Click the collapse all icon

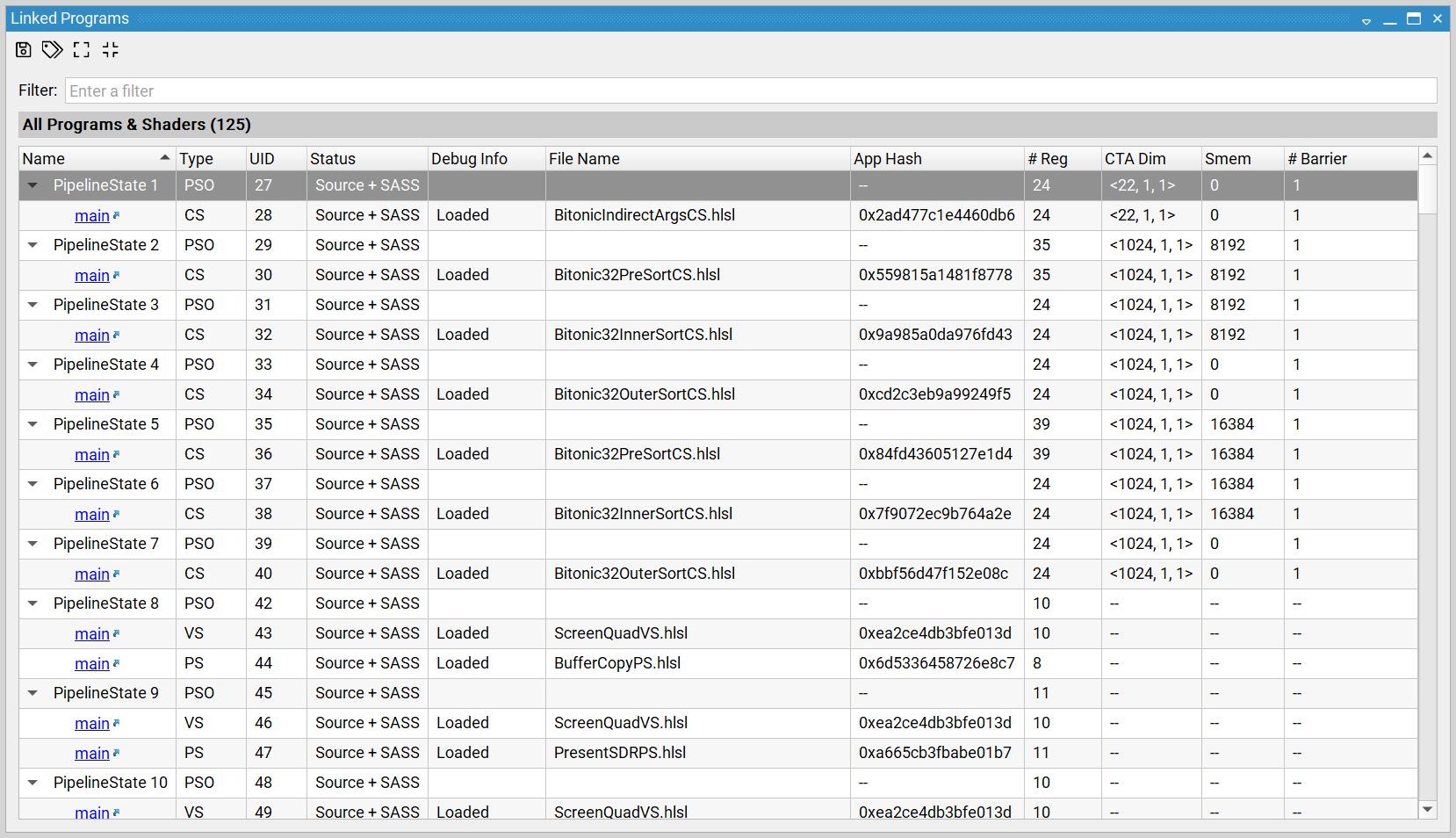(110, 50)
